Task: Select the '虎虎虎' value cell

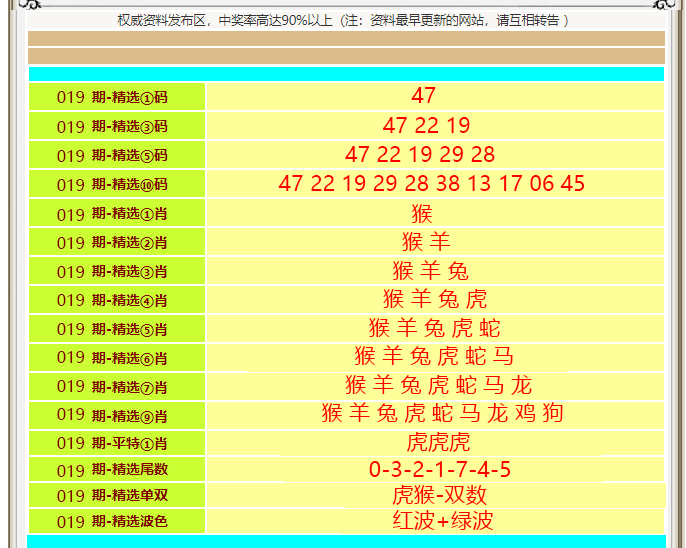Action: (x=438, y=443)
